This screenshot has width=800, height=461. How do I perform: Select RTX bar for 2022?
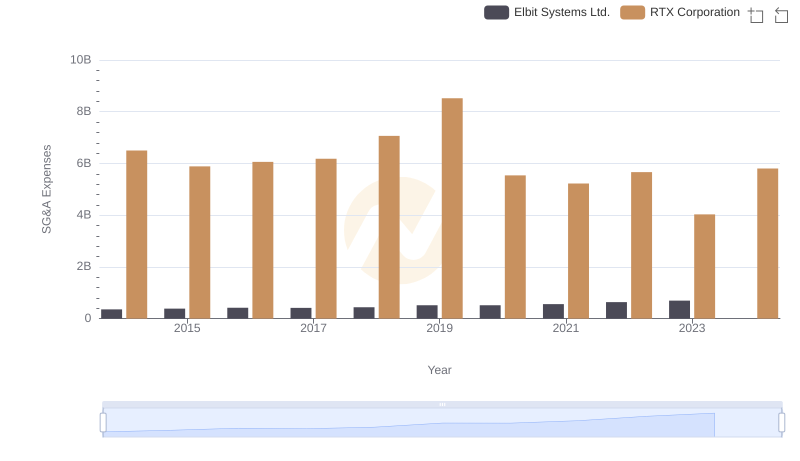pyautogui.click(x=641, y=246)
